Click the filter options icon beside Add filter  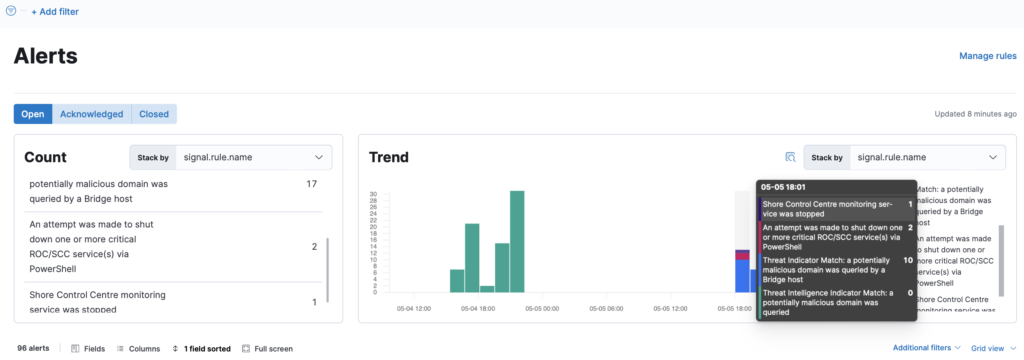(x=10, y=10)
